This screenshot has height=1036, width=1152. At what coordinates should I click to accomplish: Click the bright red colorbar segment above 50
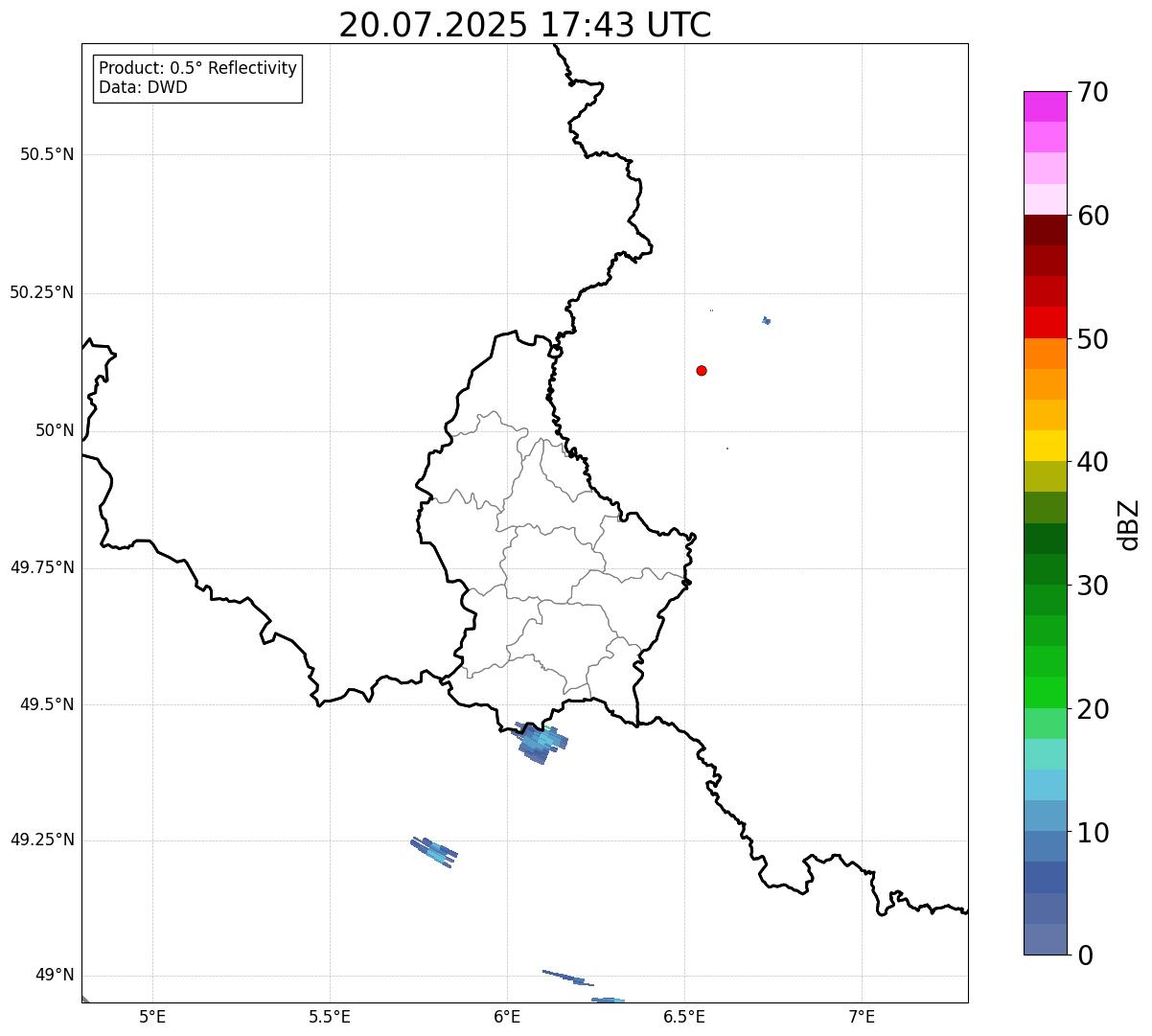[x=1045, y=322]
